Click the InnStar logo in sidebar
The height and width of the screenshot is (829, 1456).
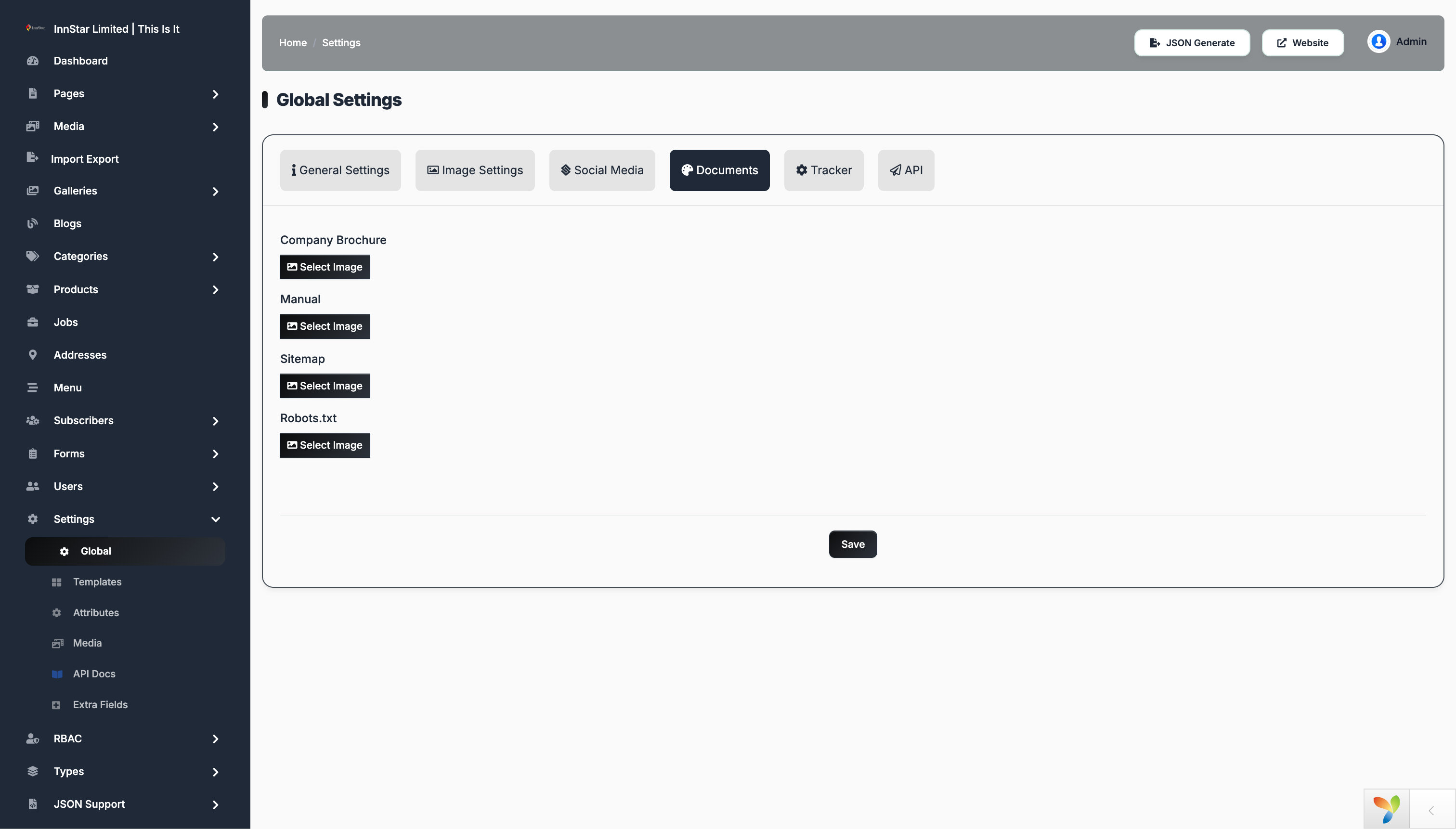[x=35, y=28]
